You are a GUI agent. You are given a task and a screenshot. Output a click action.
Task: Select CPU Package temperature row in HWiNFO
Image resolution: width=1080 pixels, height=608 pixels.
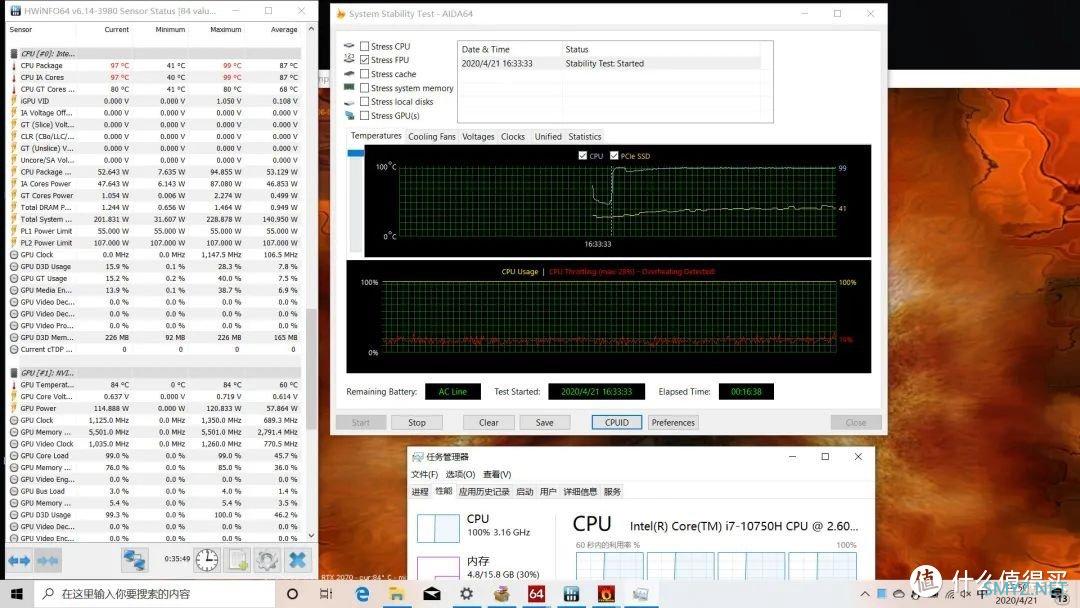154,65
